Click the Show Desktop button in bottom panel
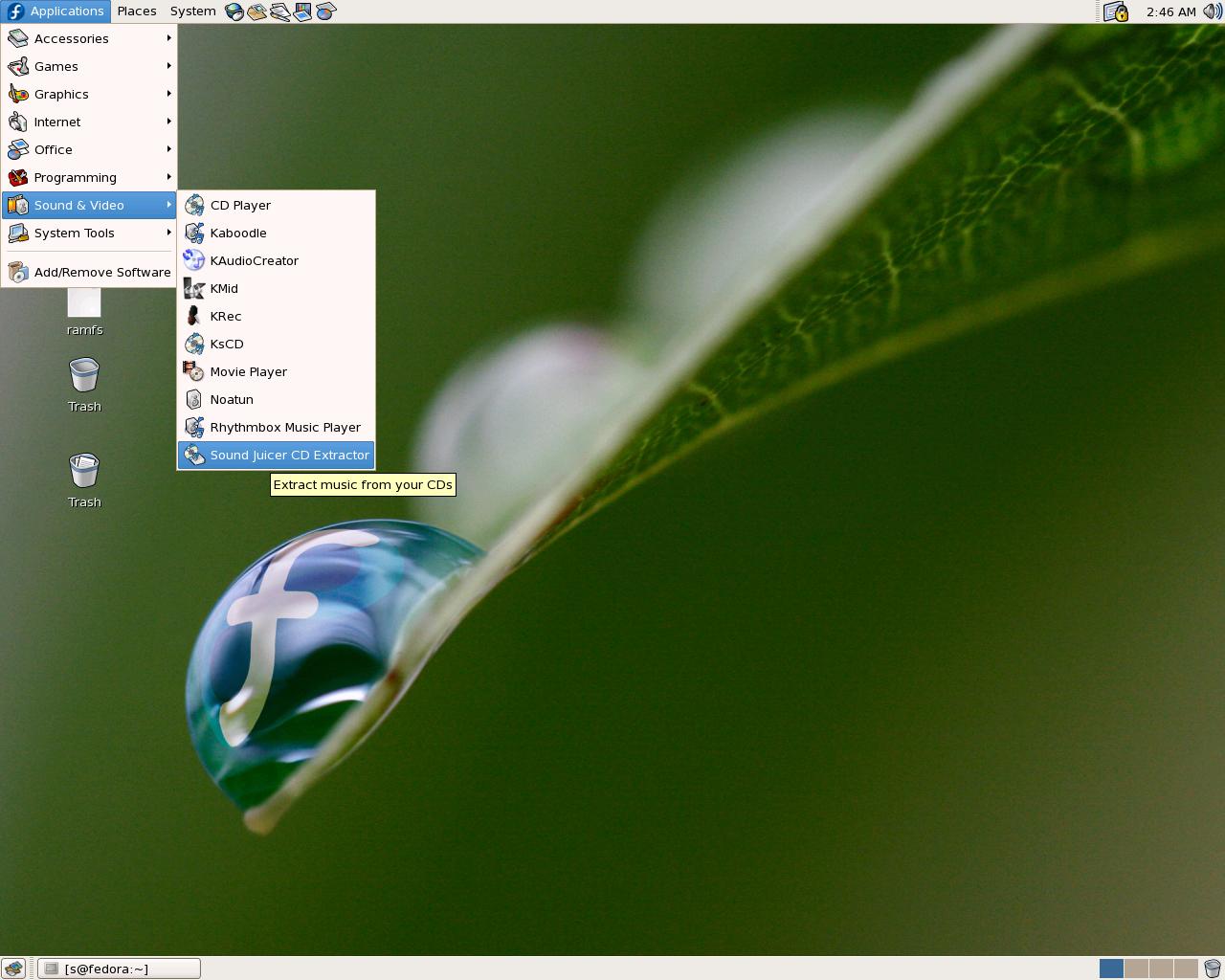Image resolution: width=1225 pixels, height=980 pixels. [x=12, y=969]
